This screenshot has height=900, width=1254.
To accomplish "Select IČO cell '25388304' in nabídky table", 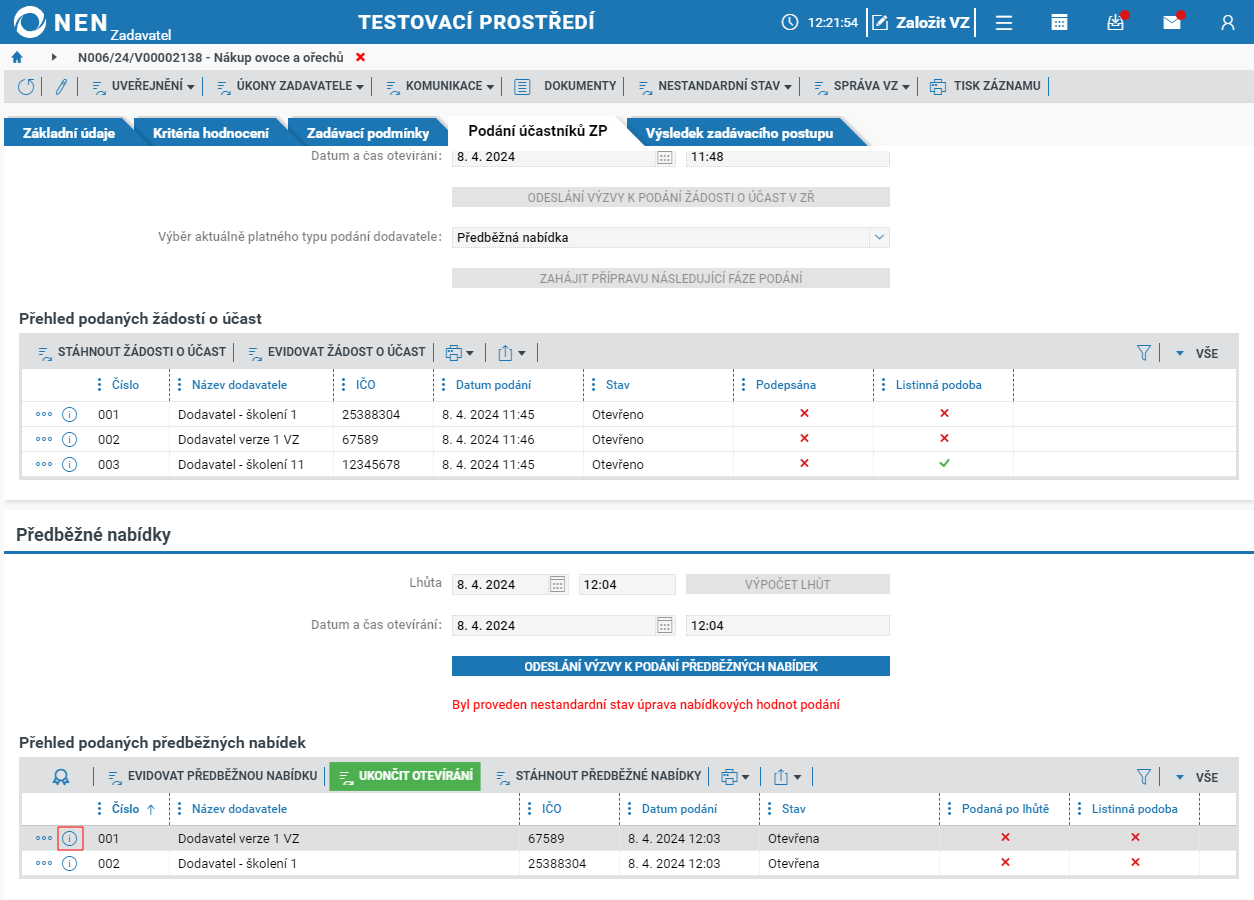I will (x=557, y=863).
